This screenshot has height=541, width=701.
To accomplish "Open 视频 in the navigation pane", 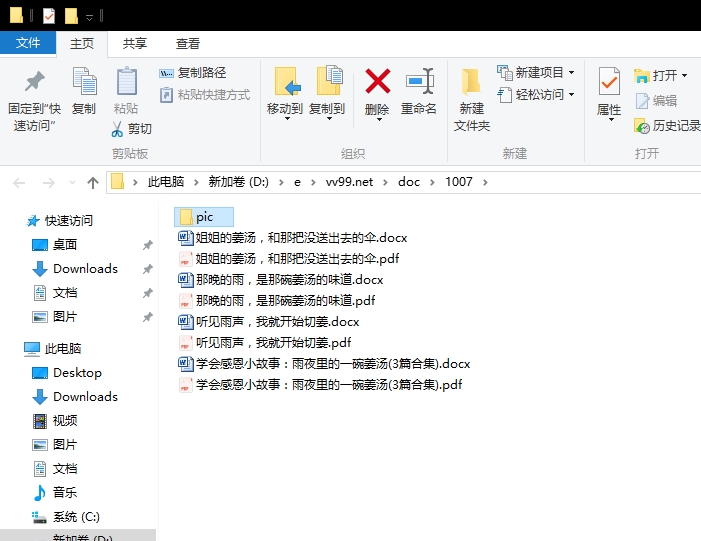I will point(55,421).
